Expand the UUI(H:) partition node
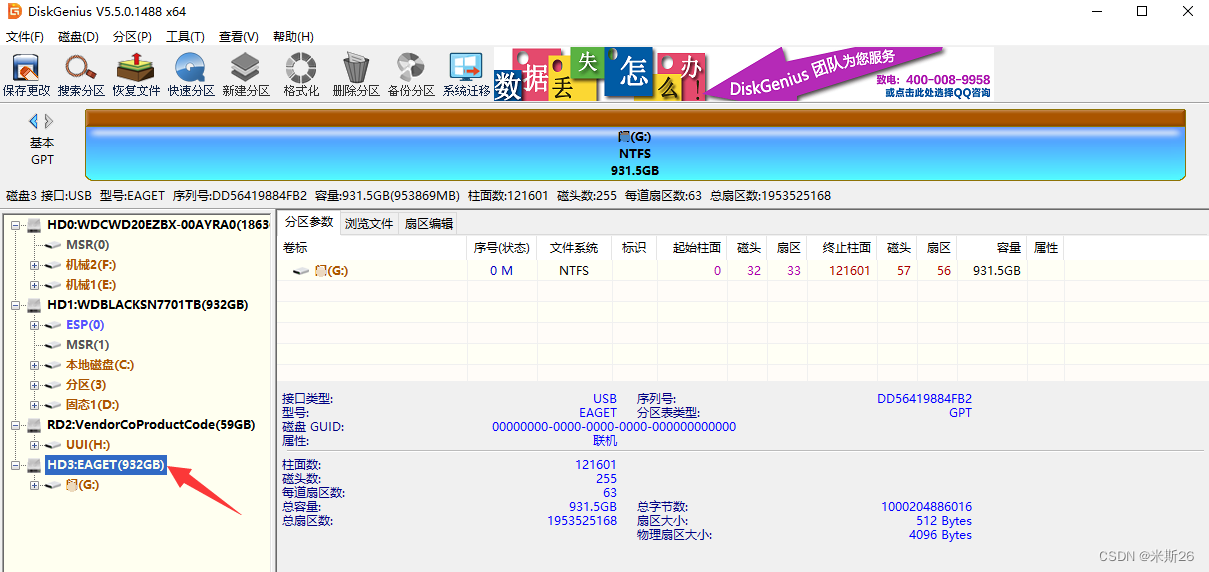1209x572 pixels. [x=34, y=445]
